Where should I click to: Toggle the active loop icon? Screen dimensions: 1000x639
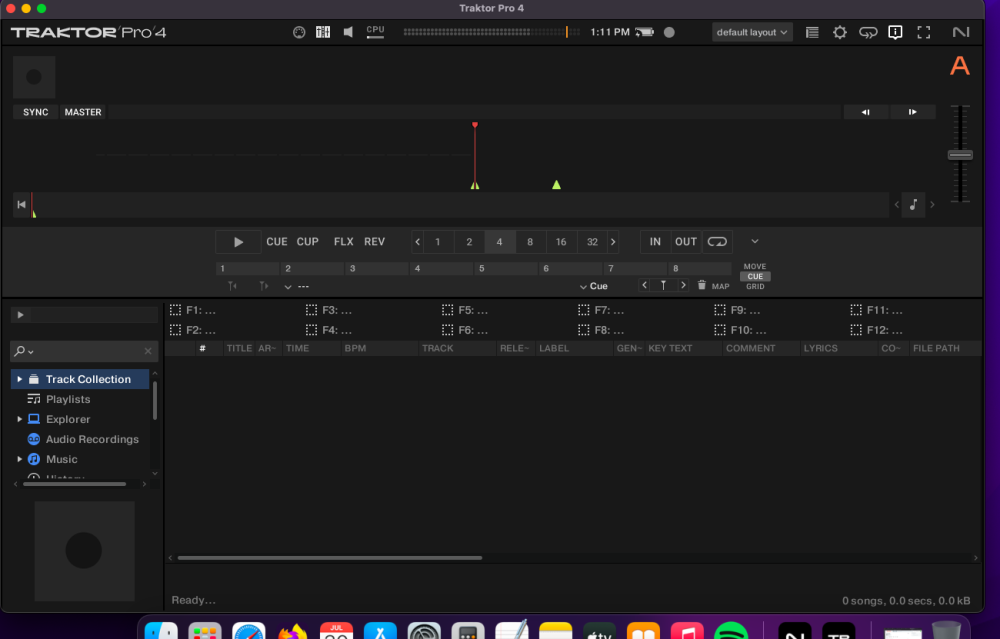tap(717, 242)
